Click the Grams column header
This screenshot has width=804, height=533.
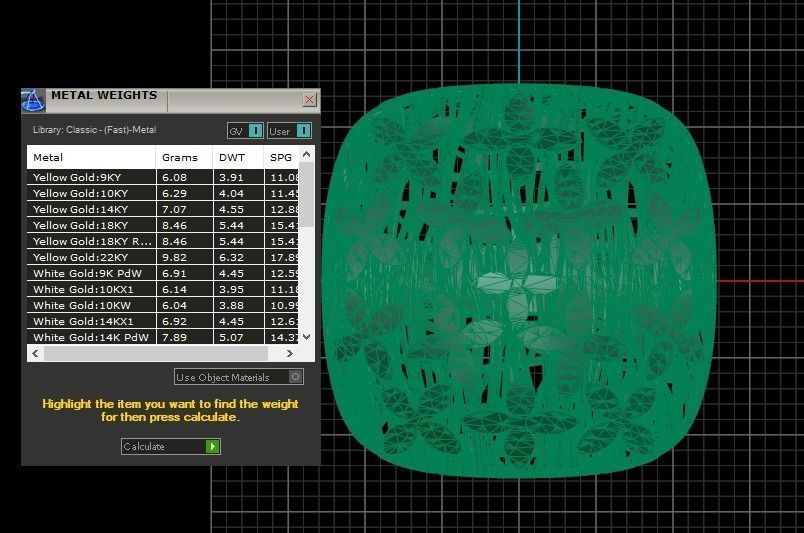pyautogui.click(x=184, y=157)
